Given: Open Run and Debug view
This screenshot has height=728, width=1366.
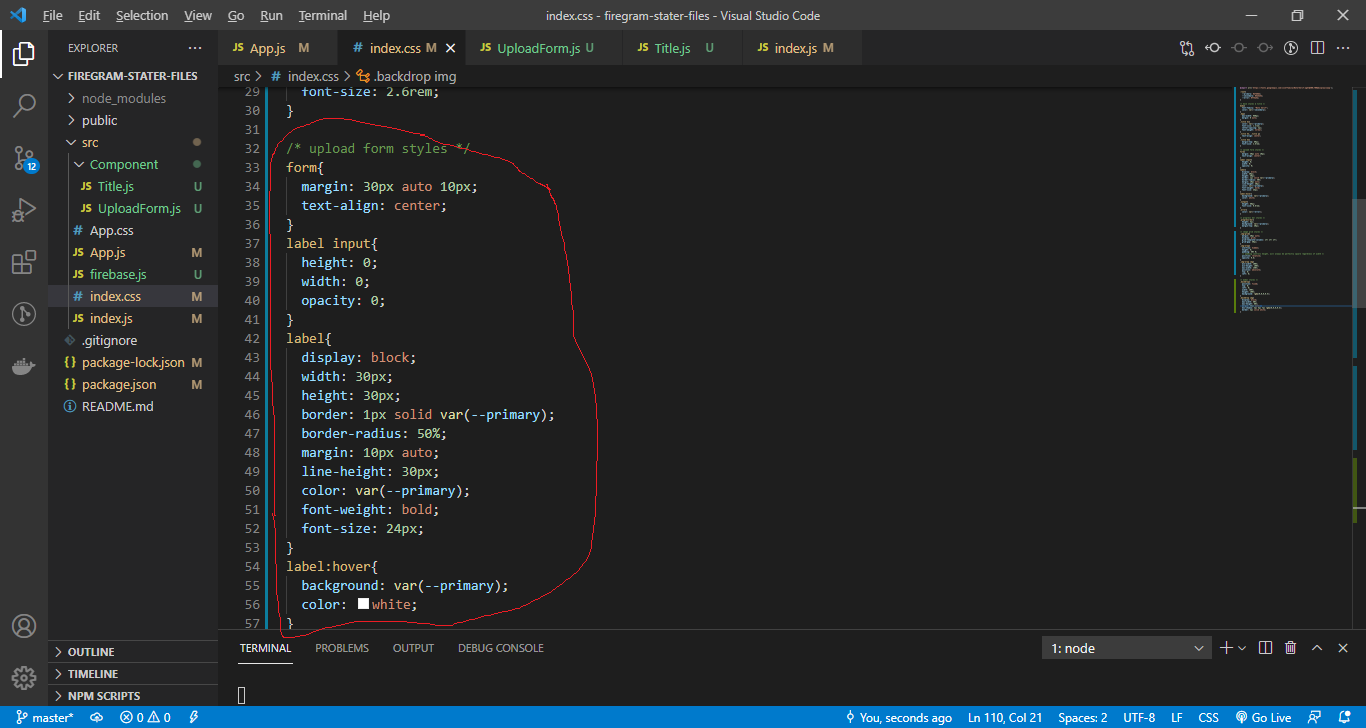Looking at the screenshot, I should click(24, 210).
